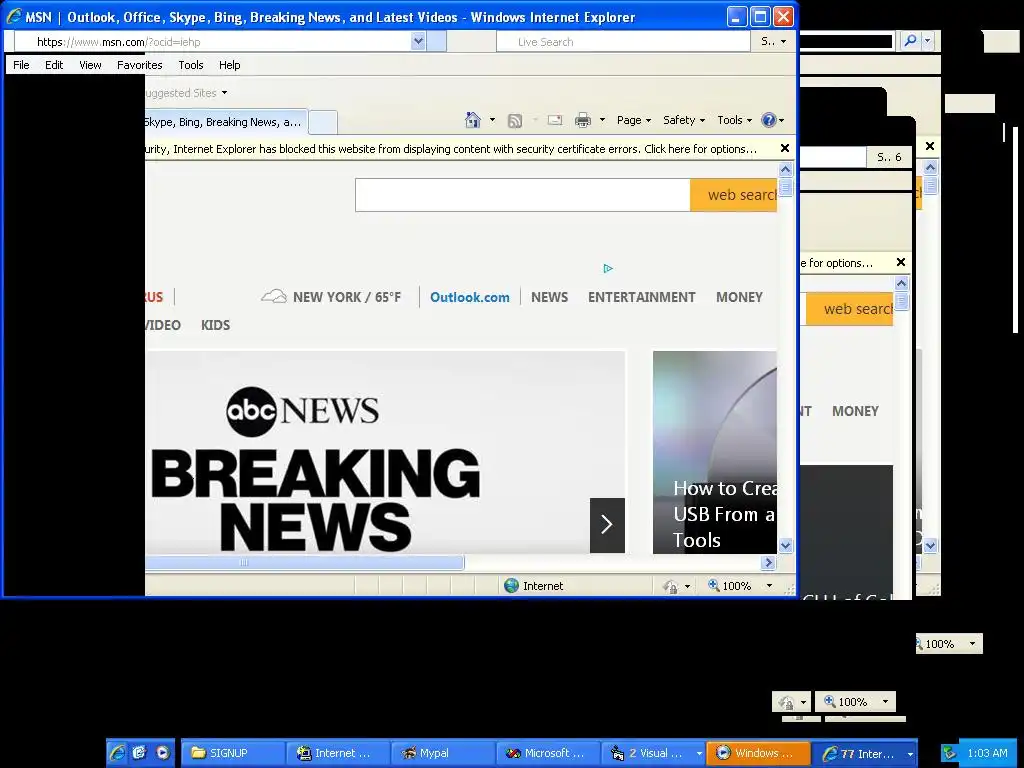Click the blue Help question mark icon

pyautogui.click(x=769, y=120)
